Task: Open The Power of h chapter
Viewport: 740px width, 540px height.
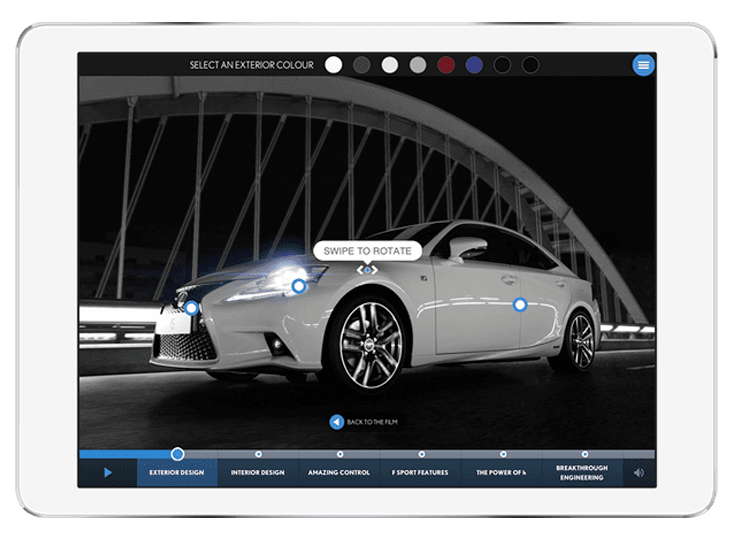Action: pos(501,472)
